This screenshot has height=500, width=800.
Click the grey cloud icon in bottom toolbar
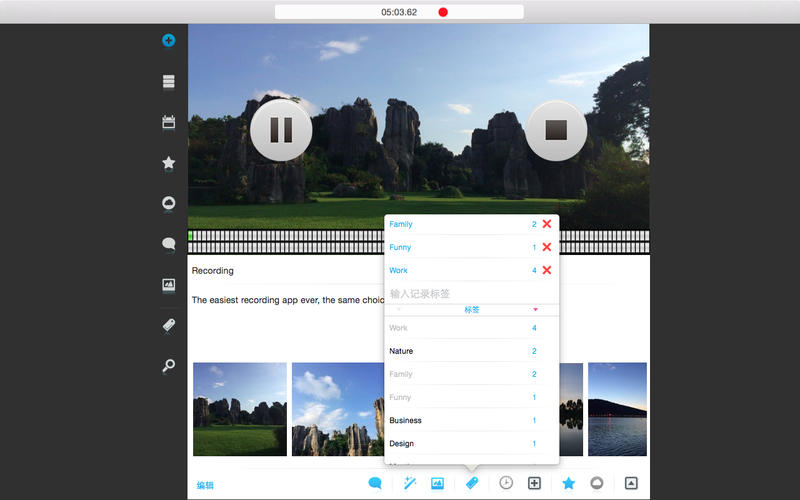(x=596, y=483)
